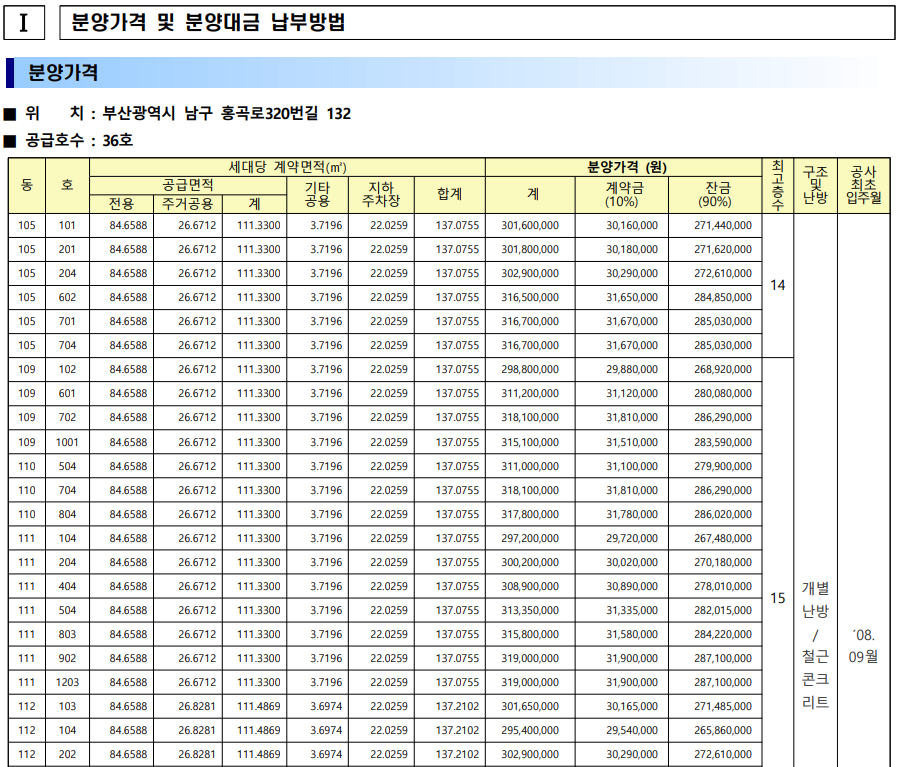Select the '합계' column header
This screenshot has height=767, width=919.
[x=450, y=195]
